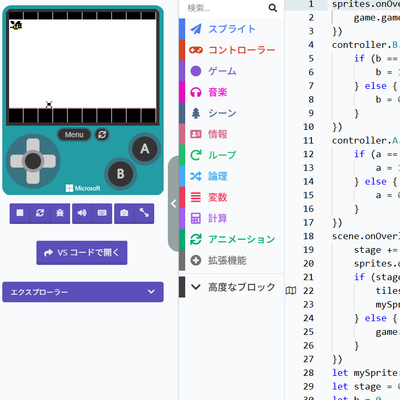Mute the simulator sound
This screenshot has width=400, height=400.
(82, 213)
